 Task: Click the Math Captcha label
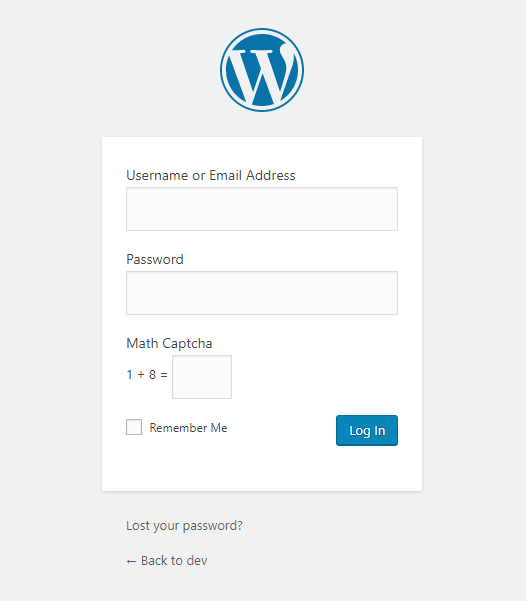[x=169, y=343]
